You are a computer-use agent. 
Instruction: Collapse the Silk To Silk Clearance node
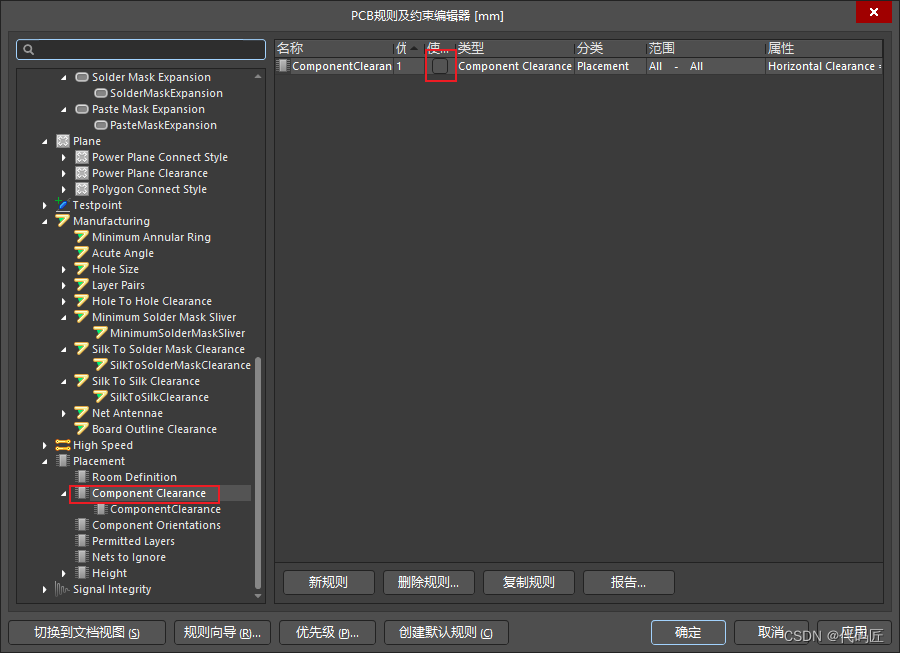pyautogui.click(x=64, y=382)
